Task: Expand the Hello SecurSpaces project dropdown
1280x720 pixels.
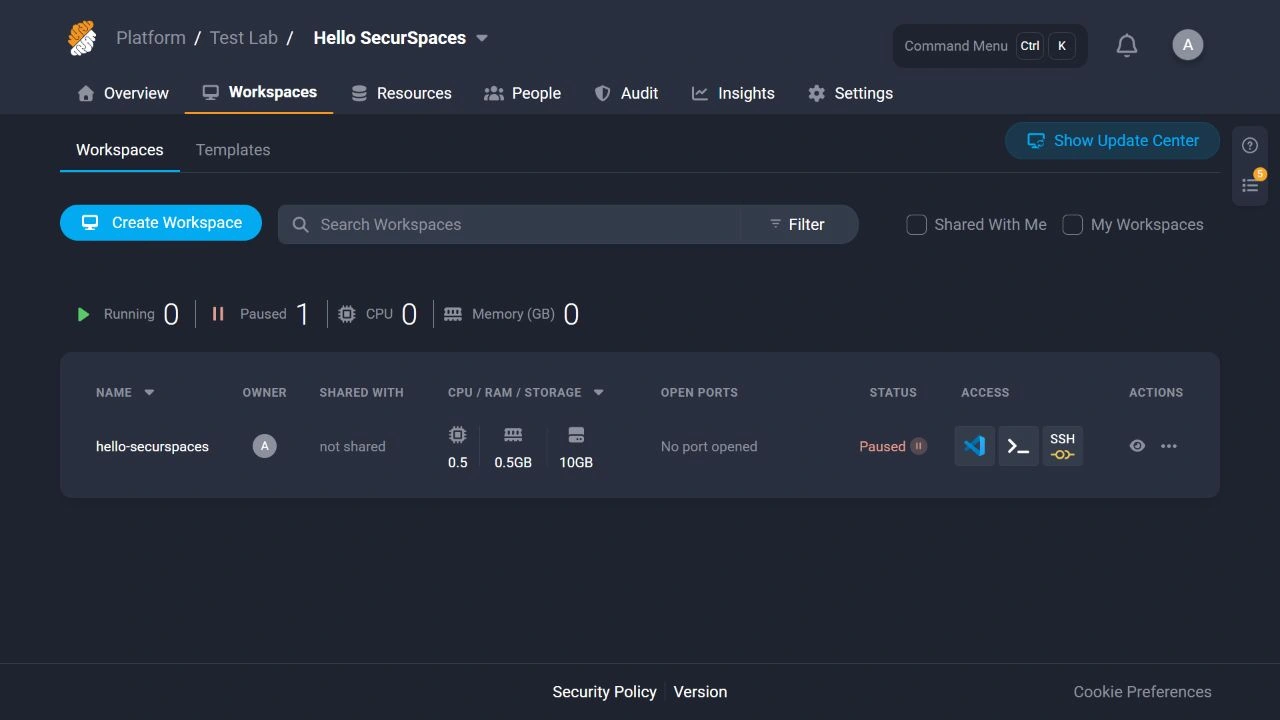Action: point(482,38)
